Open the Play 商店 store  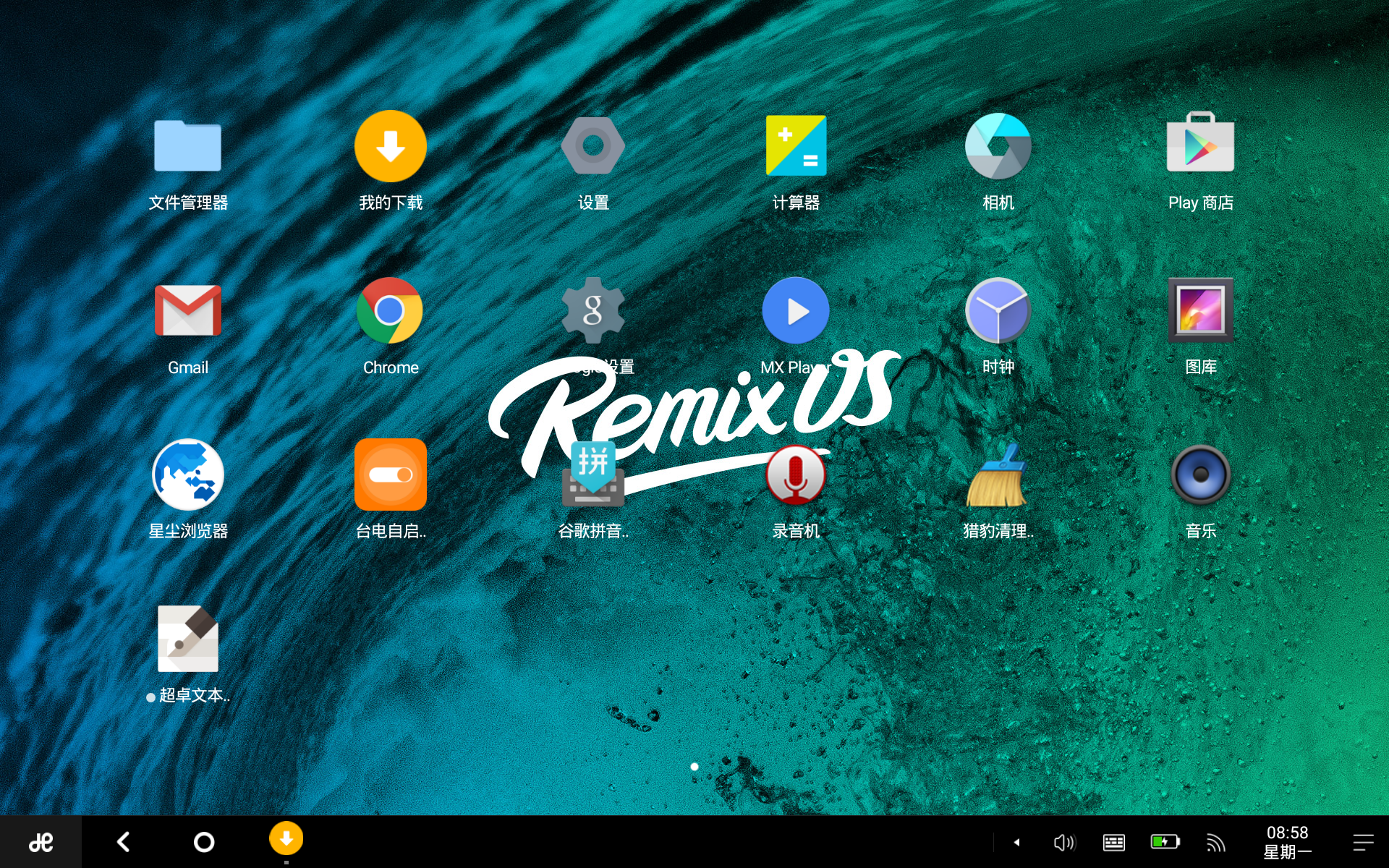pos(1200,147)
